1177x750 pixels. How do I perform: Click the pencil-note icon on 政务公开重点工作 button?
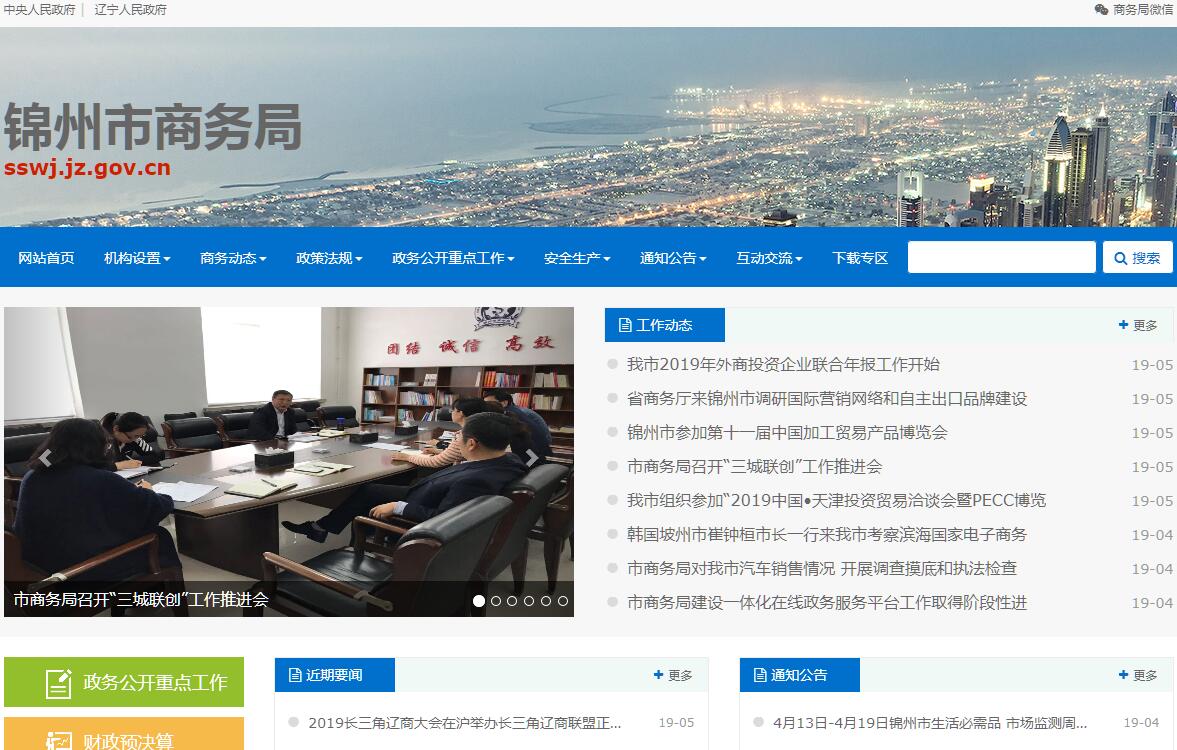point(59,683)
